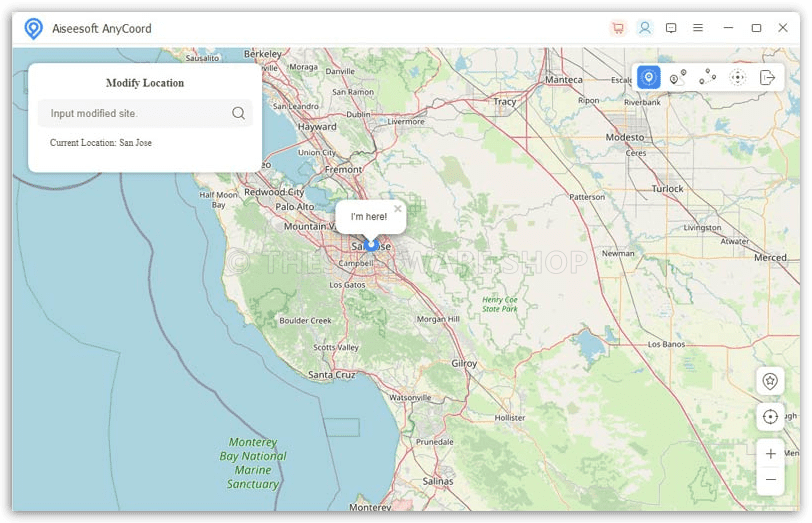Click Tracy label on map
This screenshot has height=523, width=812.
coord(504,102)
